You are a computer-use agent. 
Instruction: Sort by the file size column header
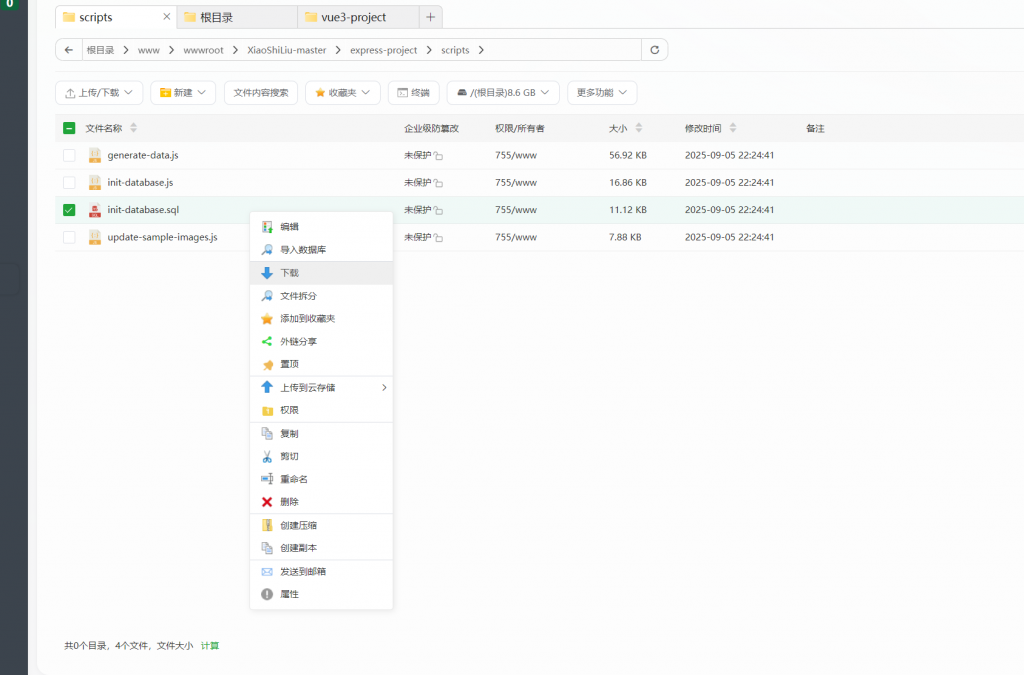pyautogui.click(x=618, y=128)
